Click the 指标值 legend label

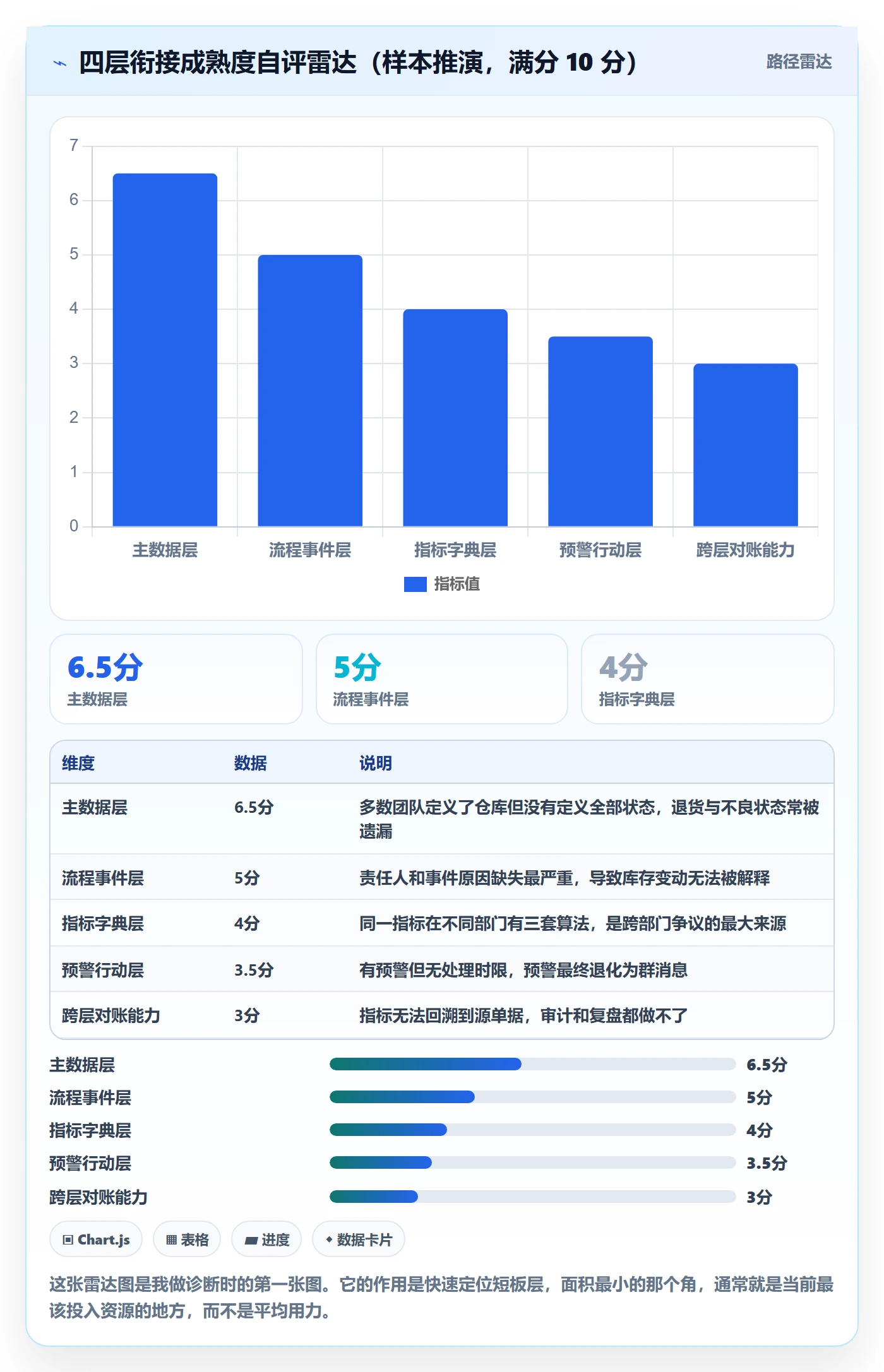click(457, 584)
